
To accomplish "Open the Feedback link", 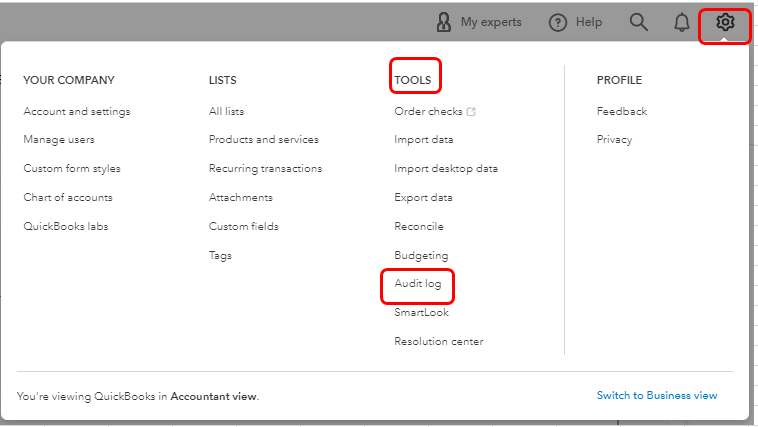I will tap(622, 111).
